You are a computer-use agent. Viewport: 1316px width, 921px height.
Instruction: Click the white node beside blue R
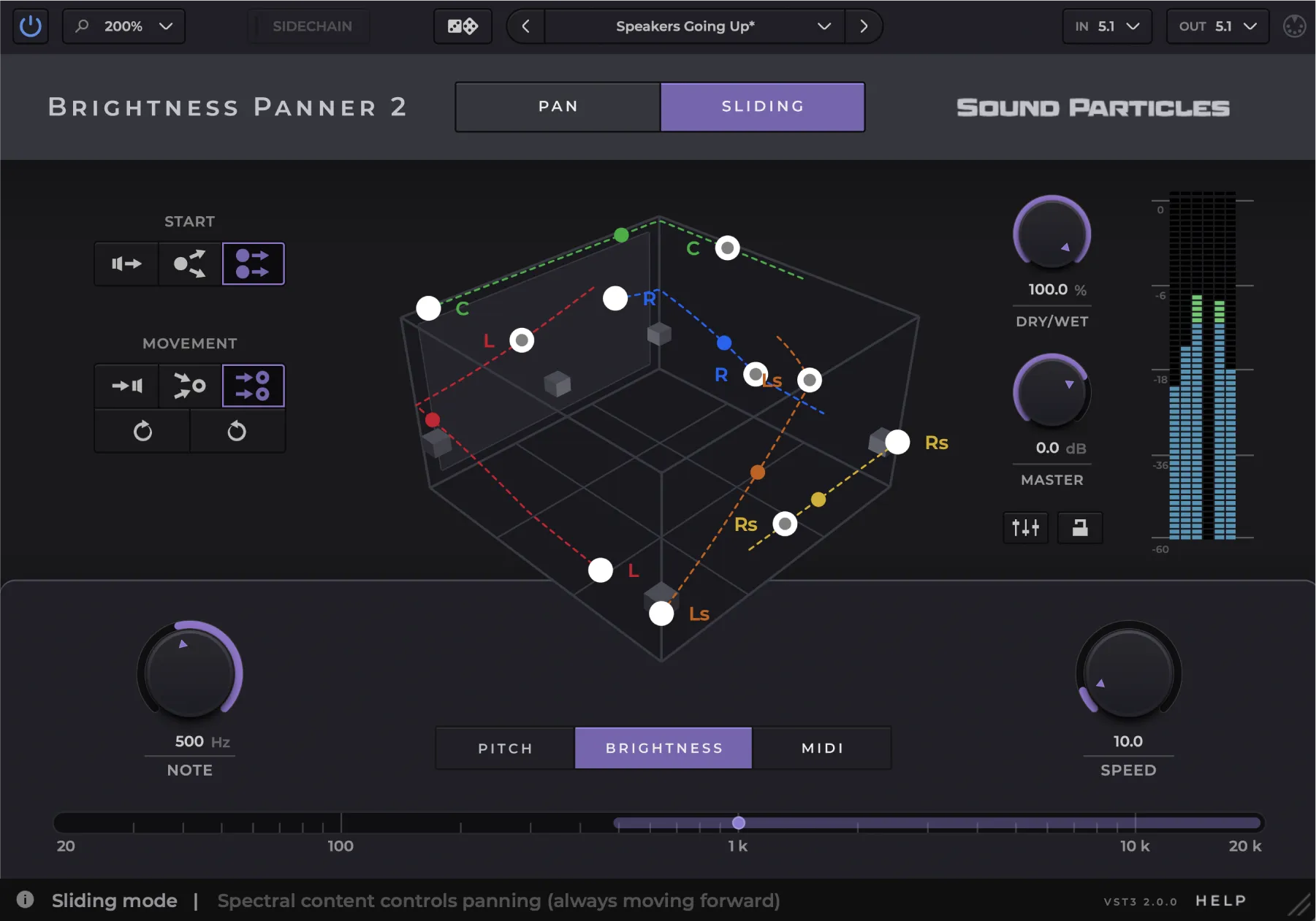(615, 298)
